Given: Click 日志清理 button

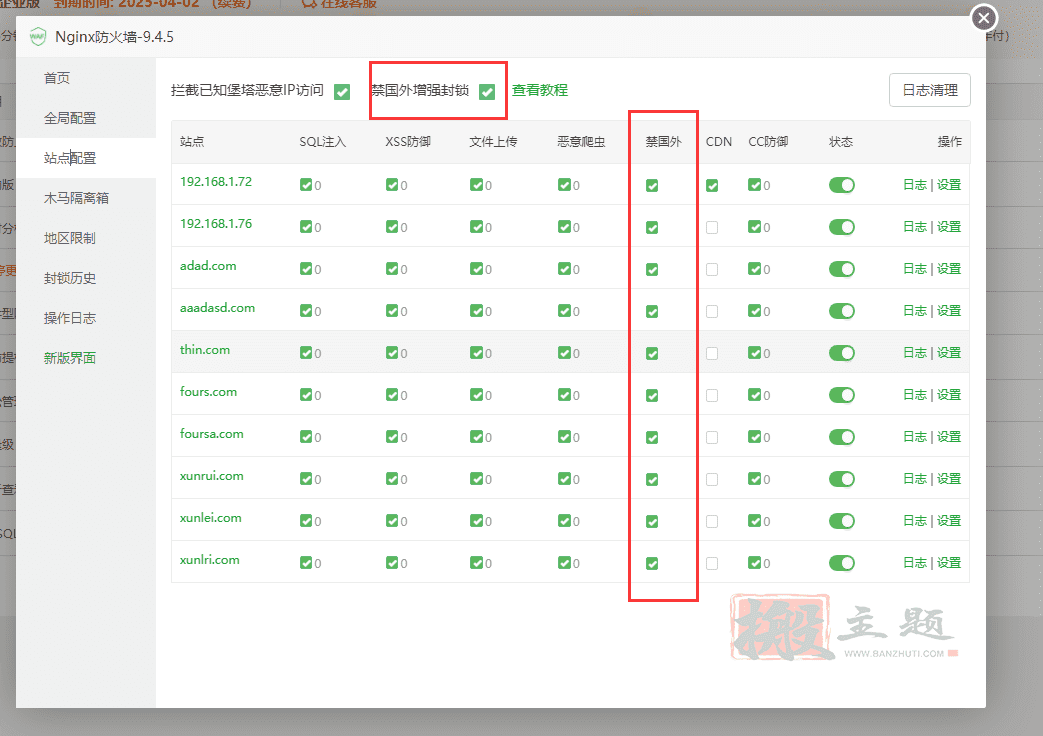Looking at the screenshot, I should [x=929, y=90].
